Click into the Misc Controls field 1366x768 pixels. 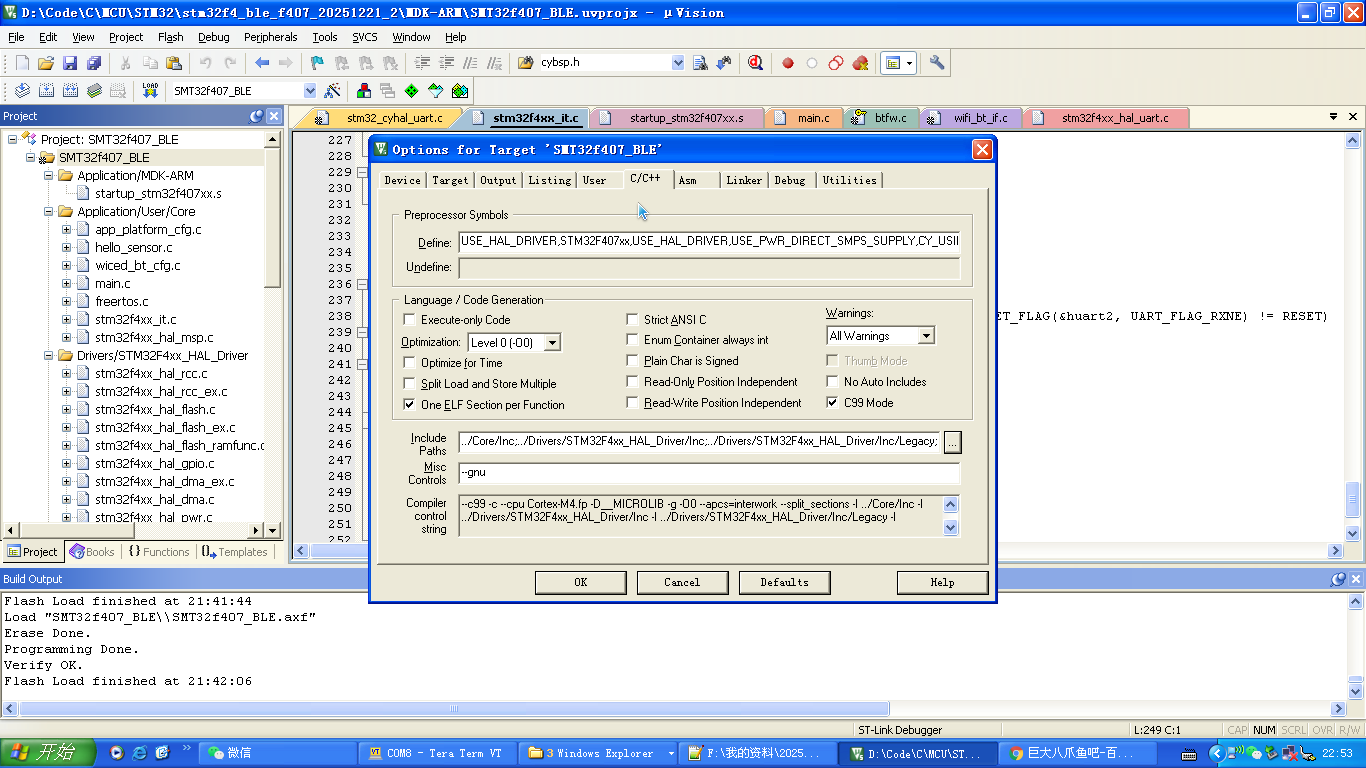[x=708, y=473]
